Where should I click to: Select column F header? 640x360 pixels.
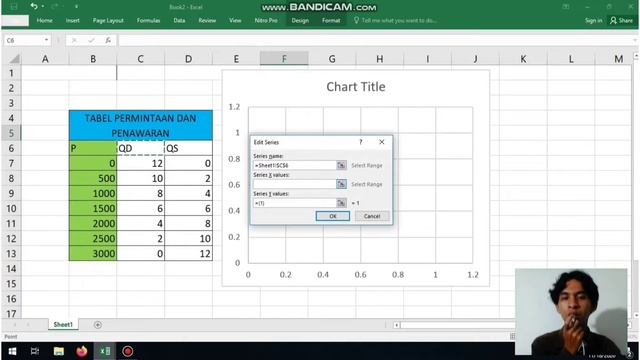click(284, 59)
